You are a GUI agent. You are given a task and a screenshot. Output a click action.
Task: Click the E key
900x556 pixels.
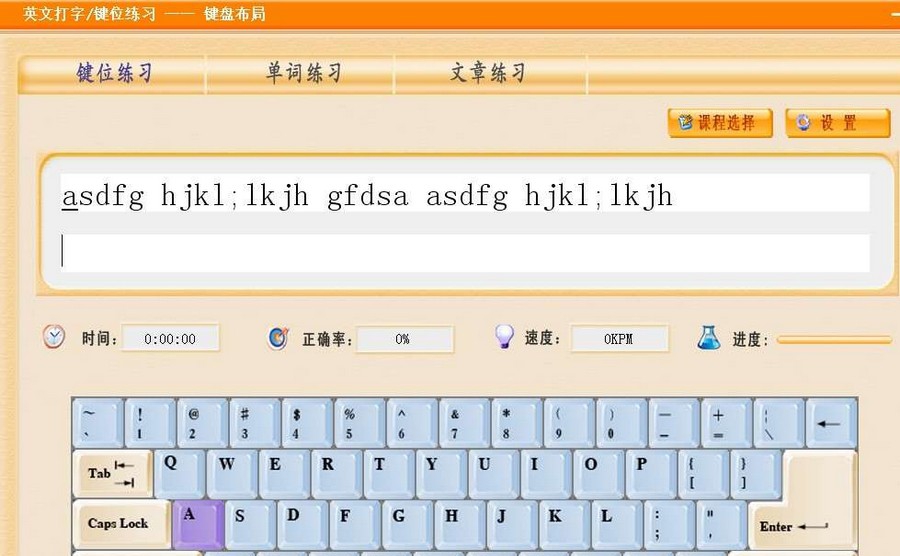[x=284, y=473]
